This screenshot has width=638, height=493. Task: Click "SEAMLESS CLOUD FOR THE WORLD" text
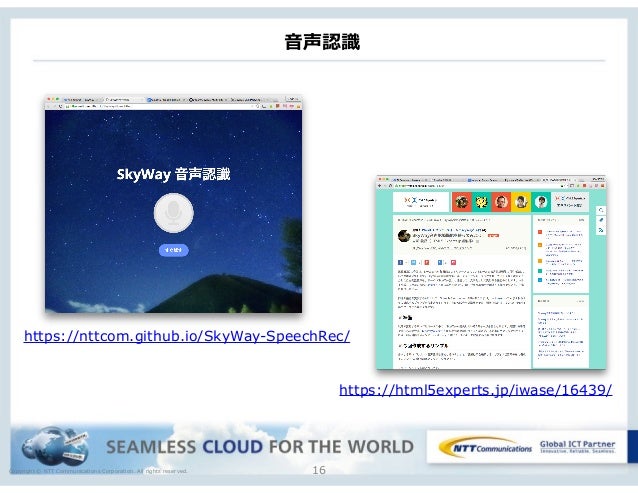(x=260, y=447)
